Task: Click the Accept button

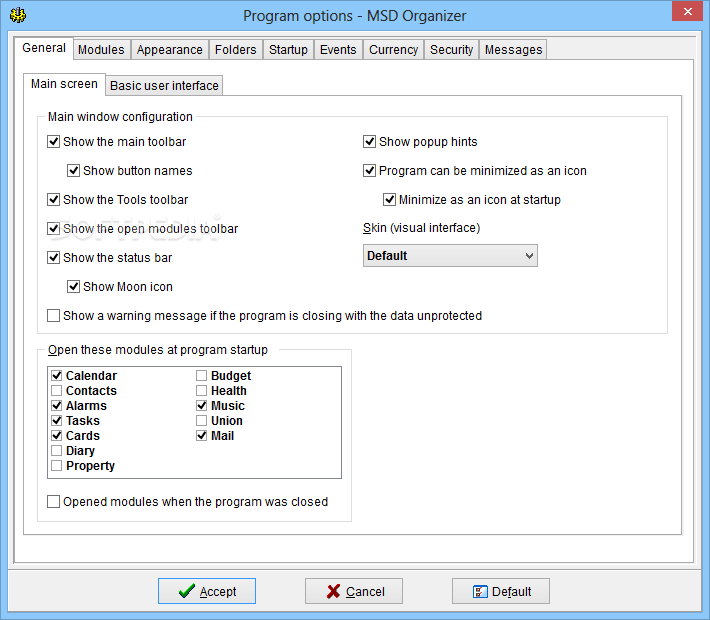Action: [207, 591]
